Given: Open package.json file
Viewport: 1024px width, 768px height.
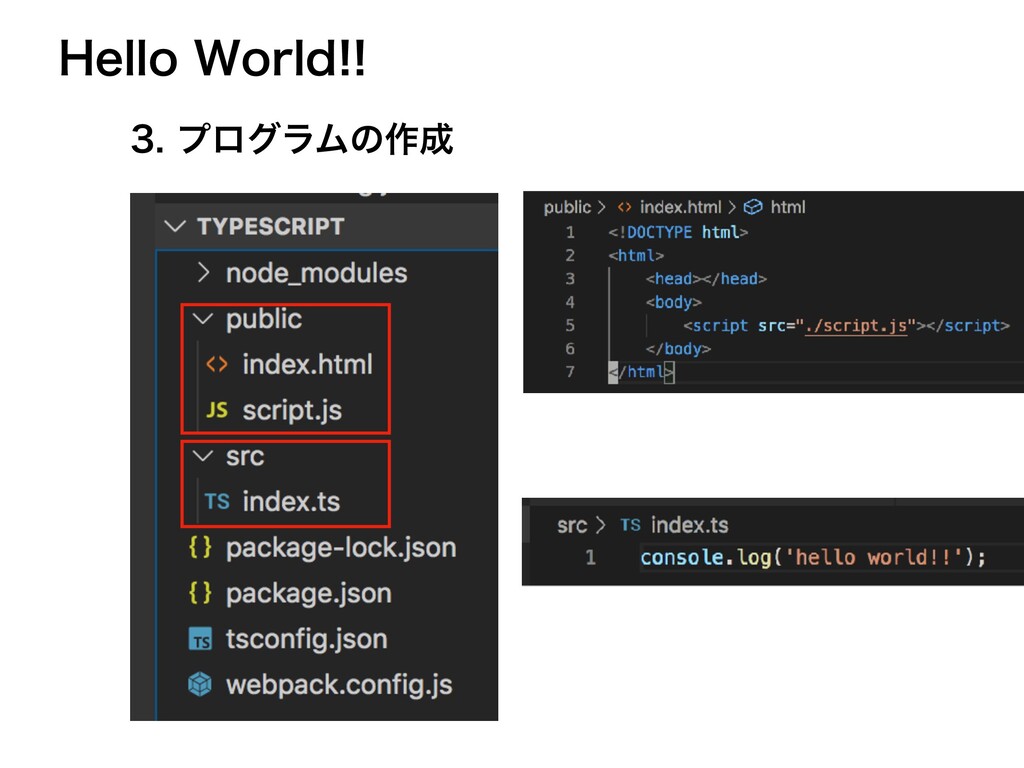Looking at the screenshot, I should (308, 594).
